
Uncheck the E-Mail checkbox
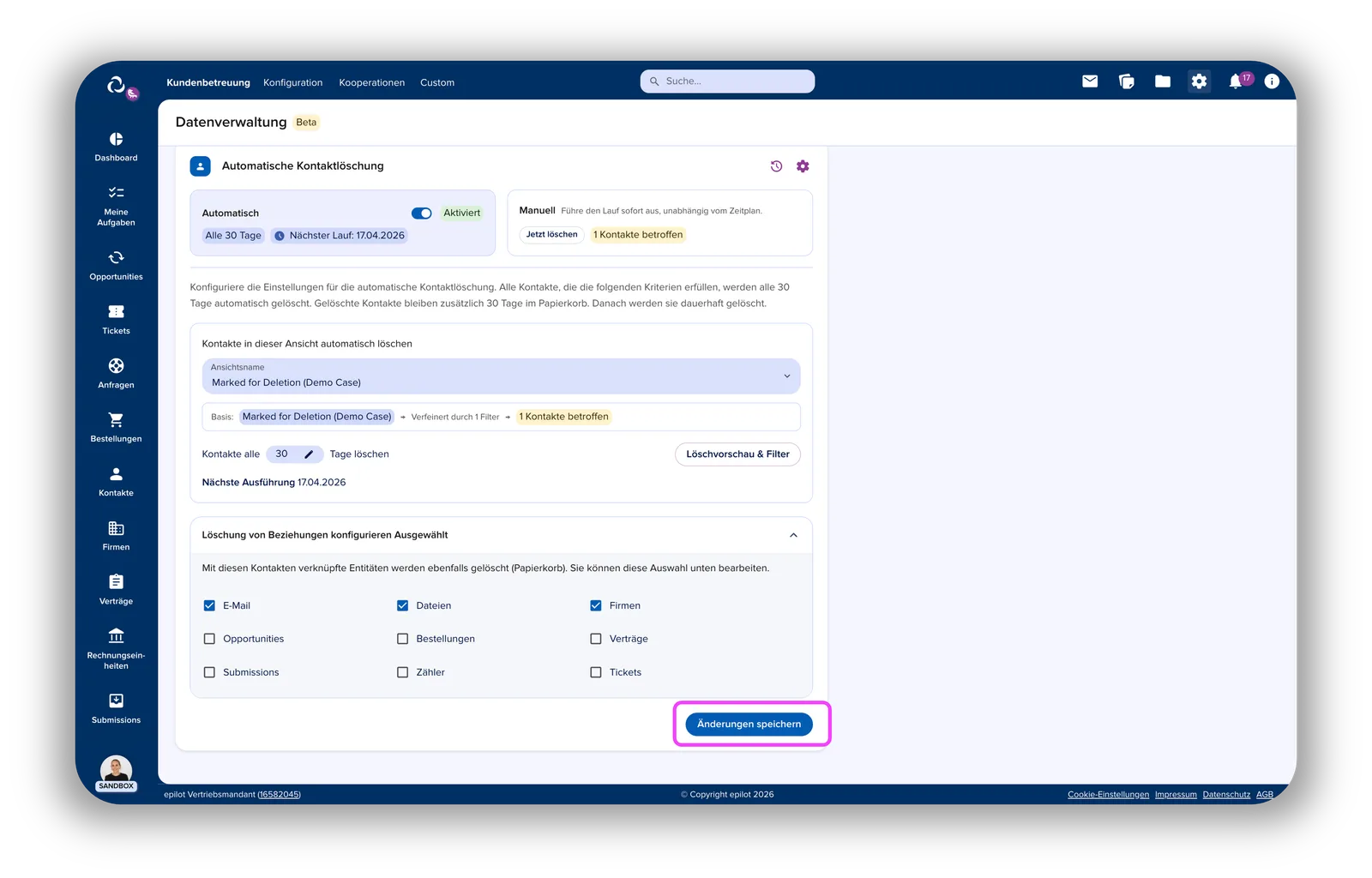(x=209, y=605)
